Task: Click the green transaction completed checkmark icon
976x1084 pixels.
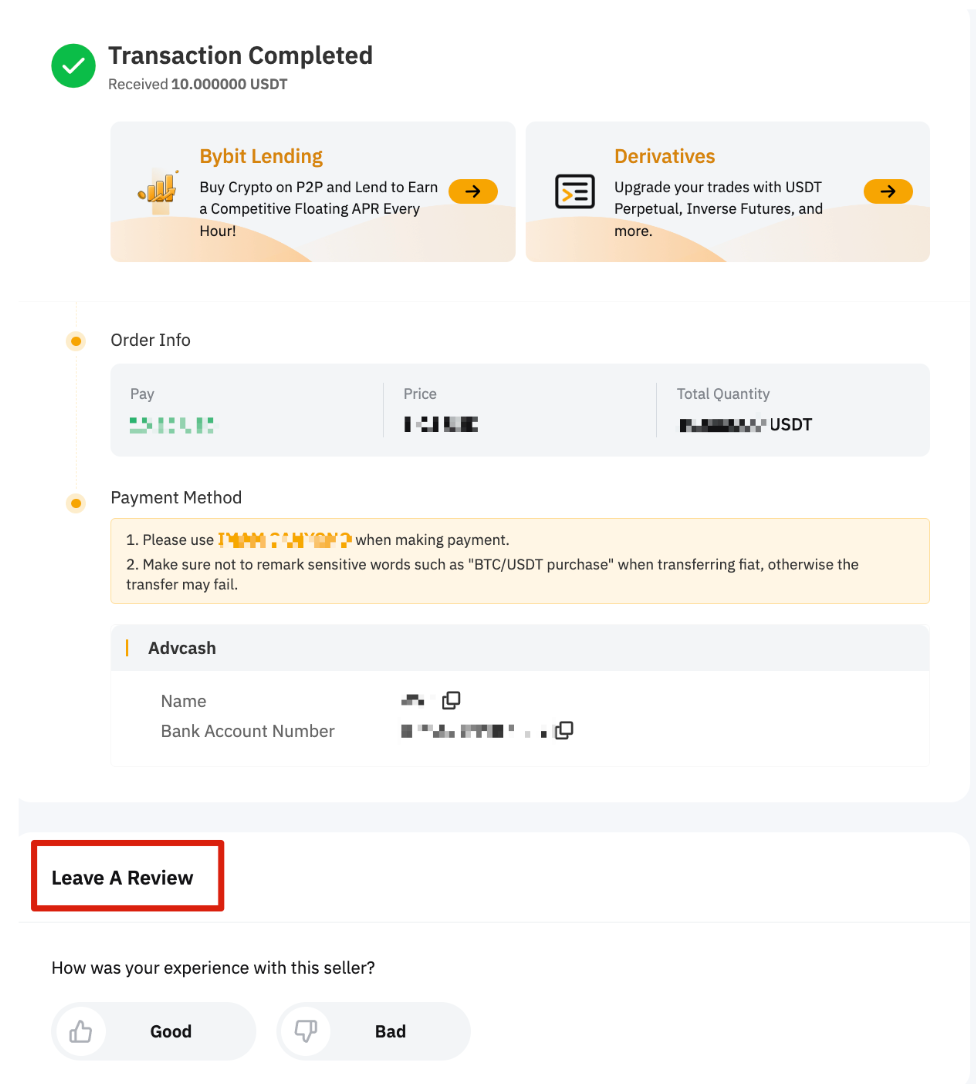Action: point(73,67)
